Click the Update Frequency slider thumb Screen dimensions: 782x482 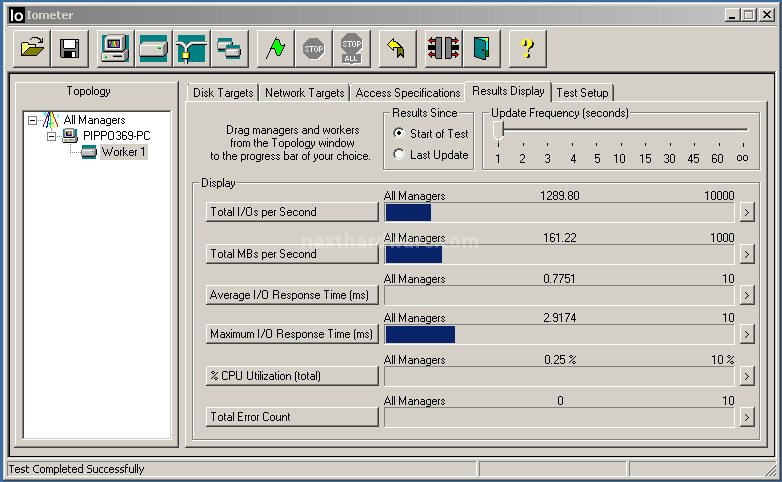(498, 132)
